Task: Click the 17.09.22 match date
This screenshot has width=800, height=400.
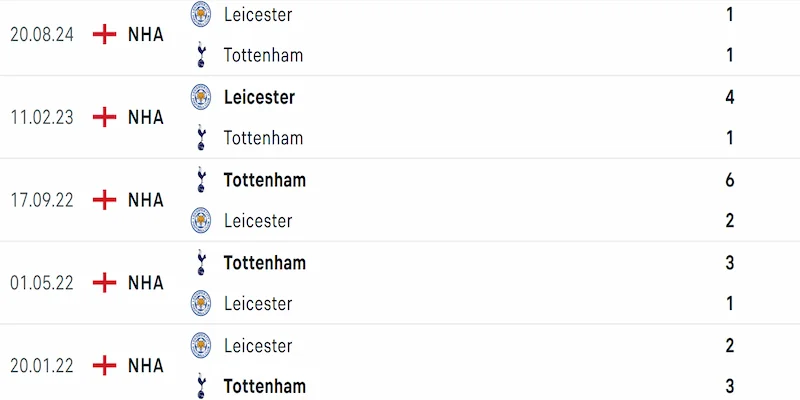Action: [x=41, y=200]
